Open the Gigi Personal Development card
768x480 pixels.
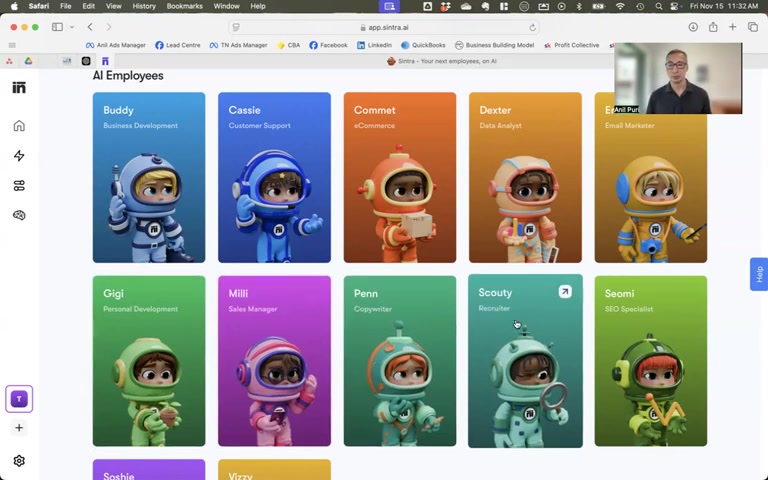149,361
